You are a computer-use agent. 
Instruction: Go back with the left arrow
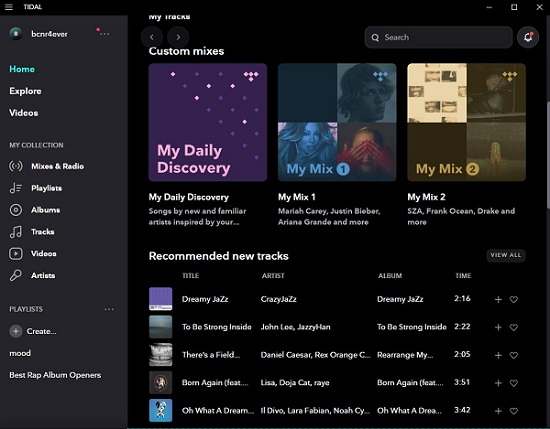tap(152, 37)
